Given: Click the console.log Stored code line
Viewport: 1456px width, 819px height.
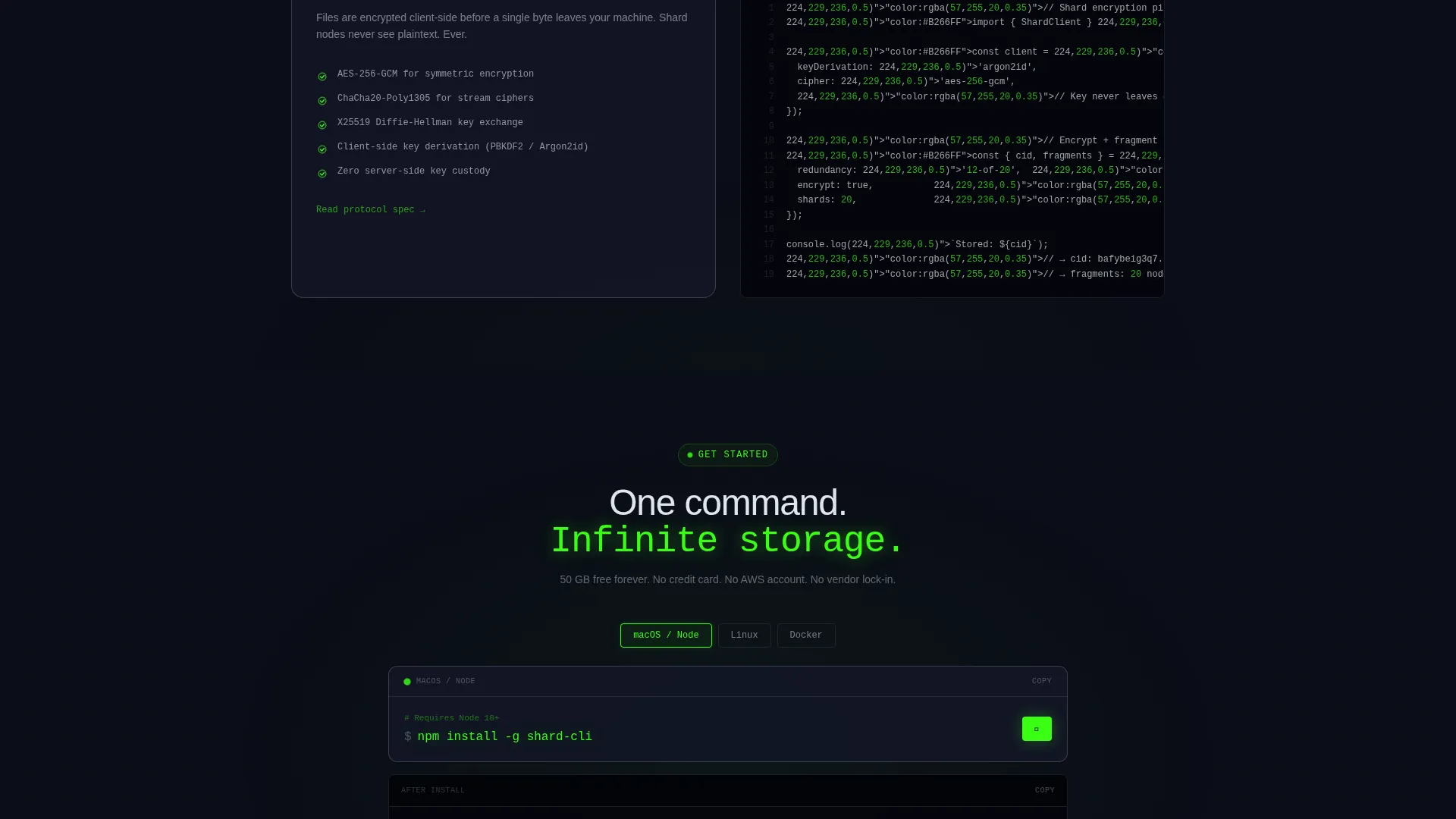Looking at the screenshot, I should (x=917, y=245).
